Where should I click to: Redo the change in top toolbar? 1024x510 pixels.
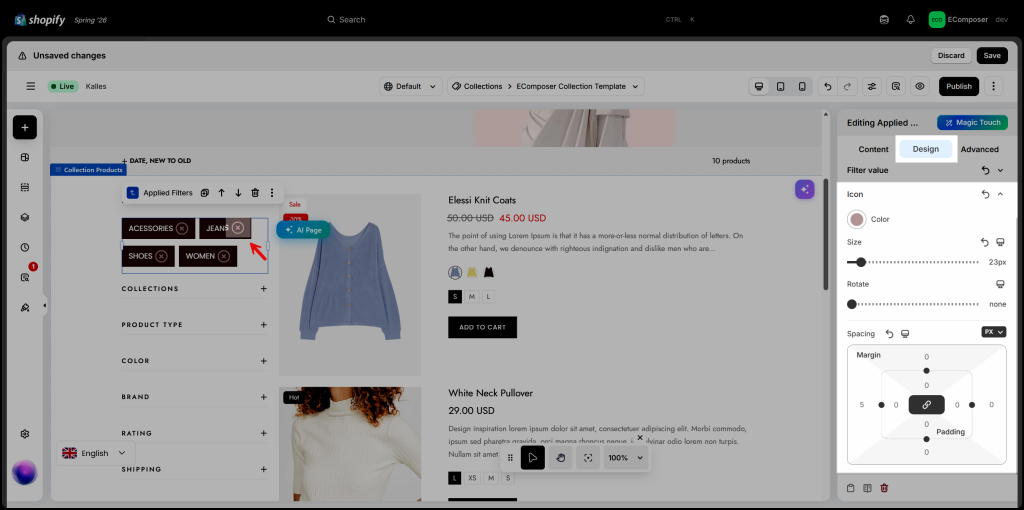(847, 86)
